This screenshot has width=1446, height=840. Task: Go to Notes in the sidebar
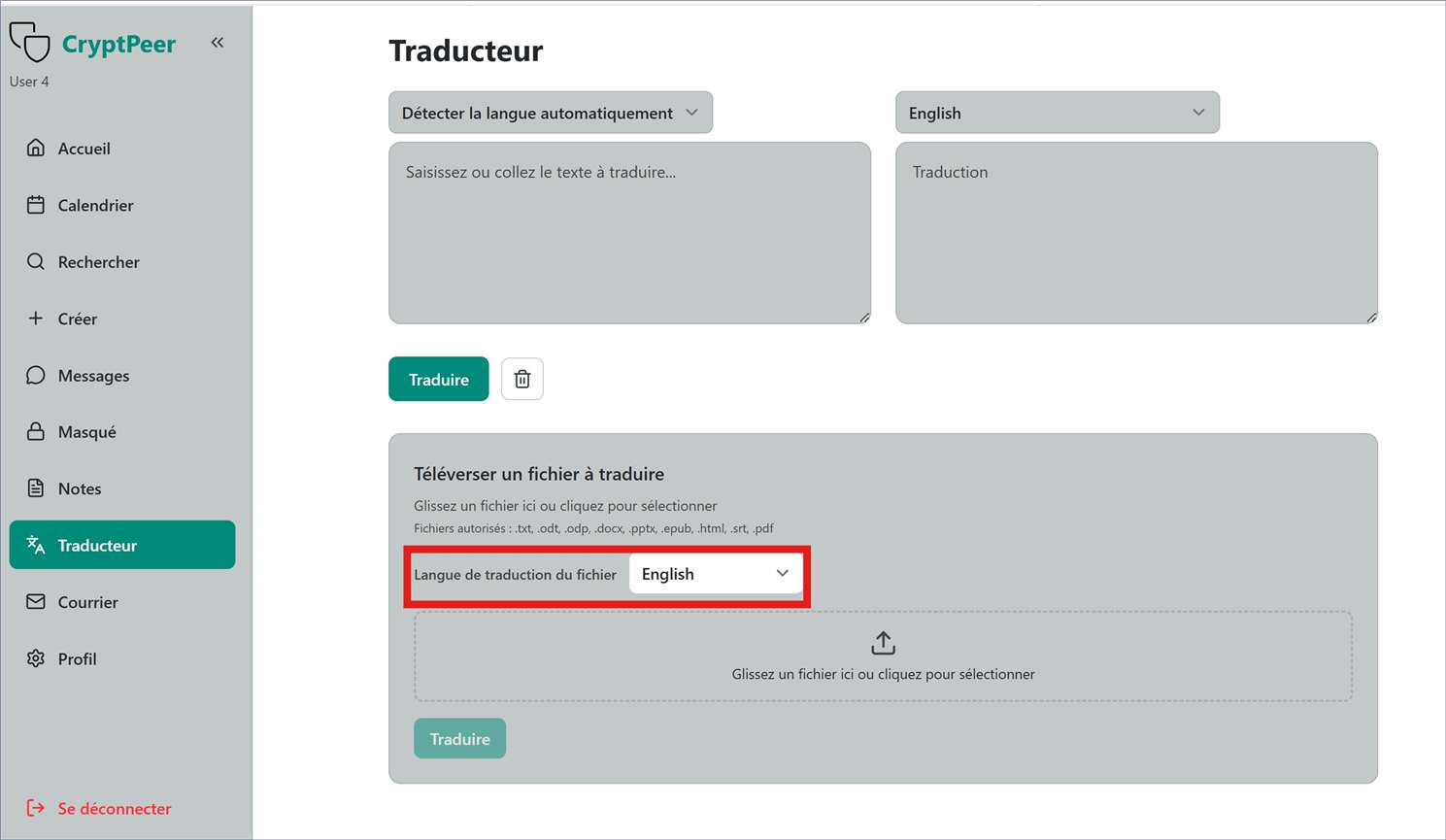[x=80, y=488]
